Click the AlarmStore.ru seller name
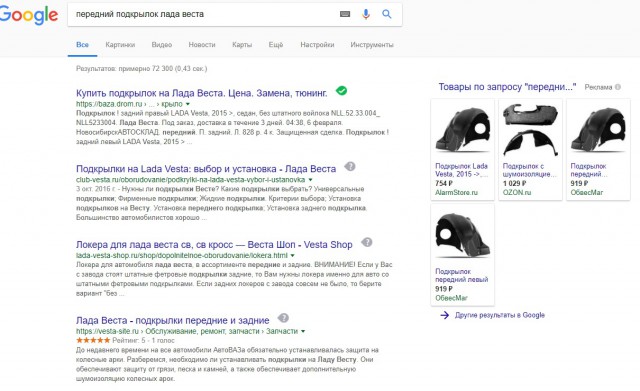This screenshot has width=640, height=391. click(456, 193)
